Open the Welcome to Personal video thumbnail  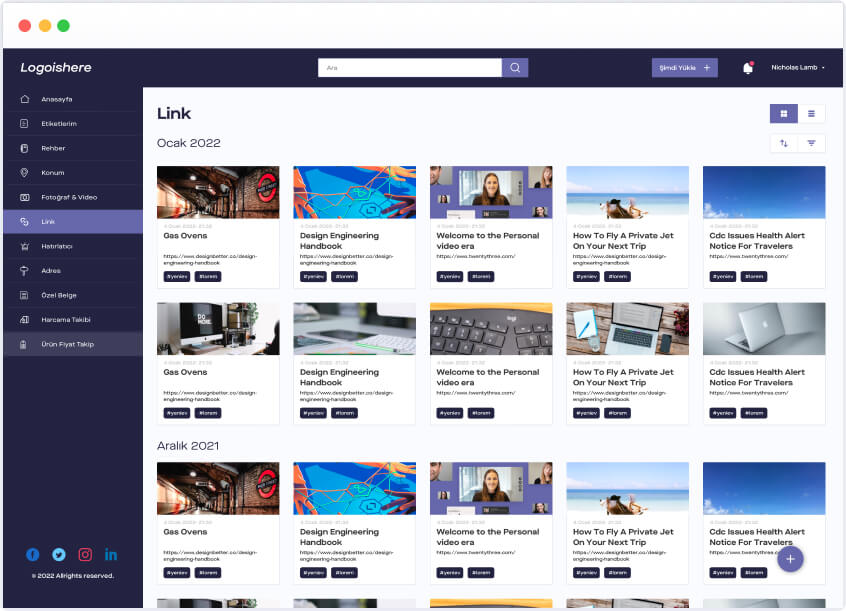491,192
